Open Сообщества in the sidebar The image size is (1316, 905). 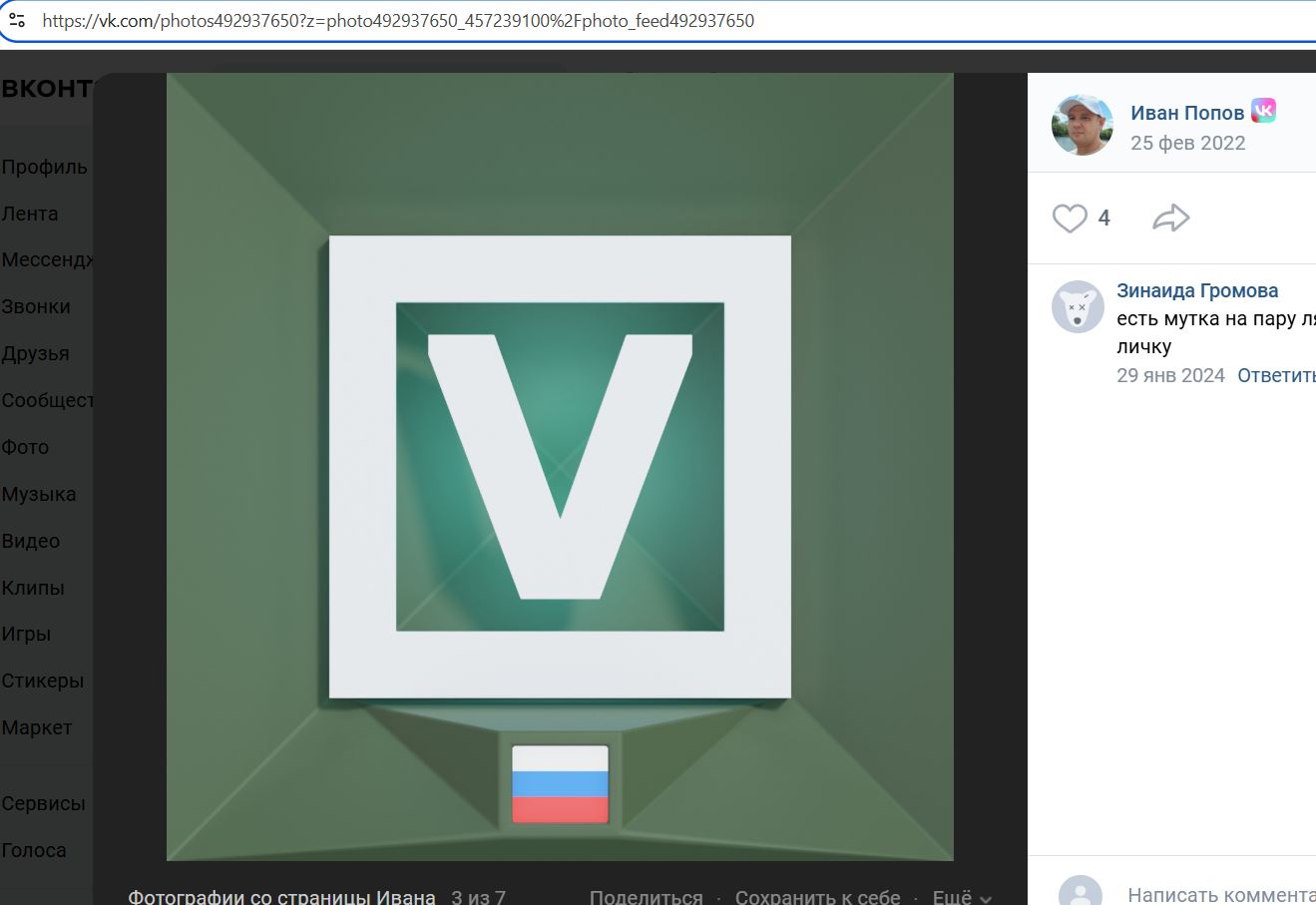click(x=48, y=401)
